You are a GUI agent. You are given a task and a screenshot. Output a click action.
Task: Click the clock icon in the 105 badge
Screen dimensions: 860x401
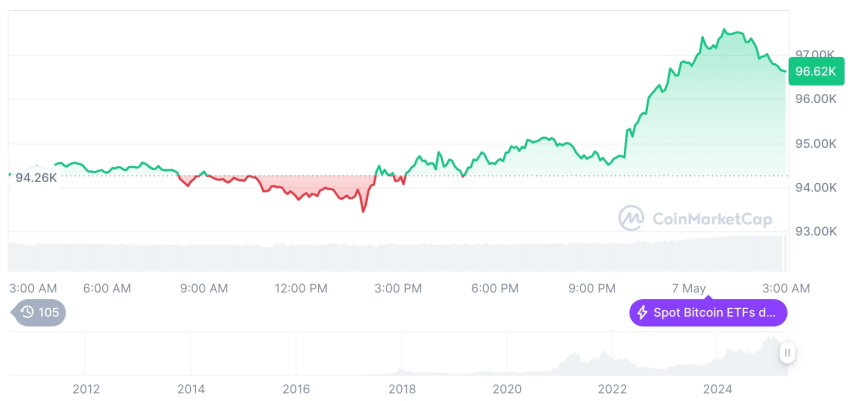[27, 313]
